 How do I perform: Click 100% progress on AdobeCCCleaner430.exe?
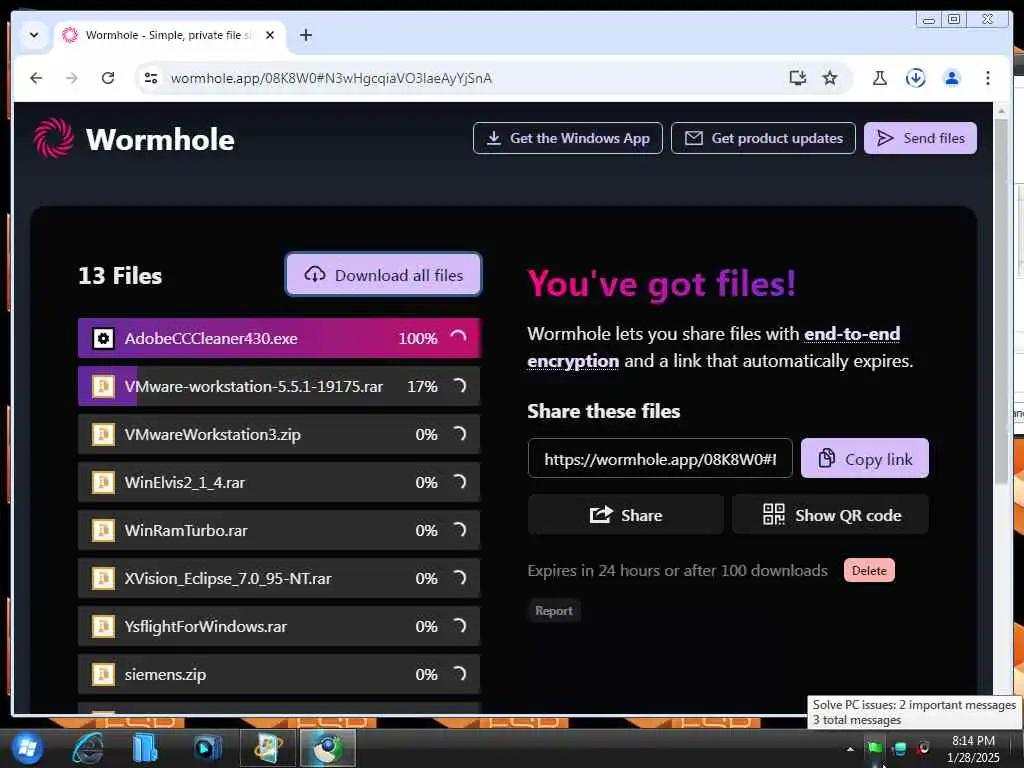(x=418, y=338)
